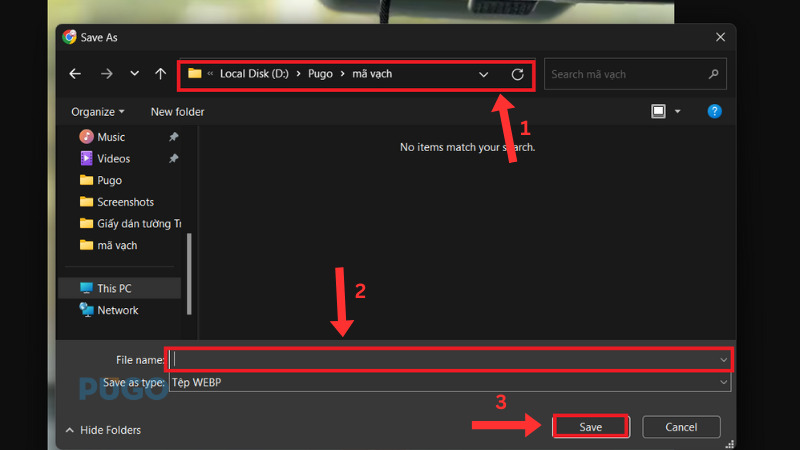This screenshot has width=800, height=450.
Task: Open Videos in the navigation pane
Action: (x=113, y=159)
